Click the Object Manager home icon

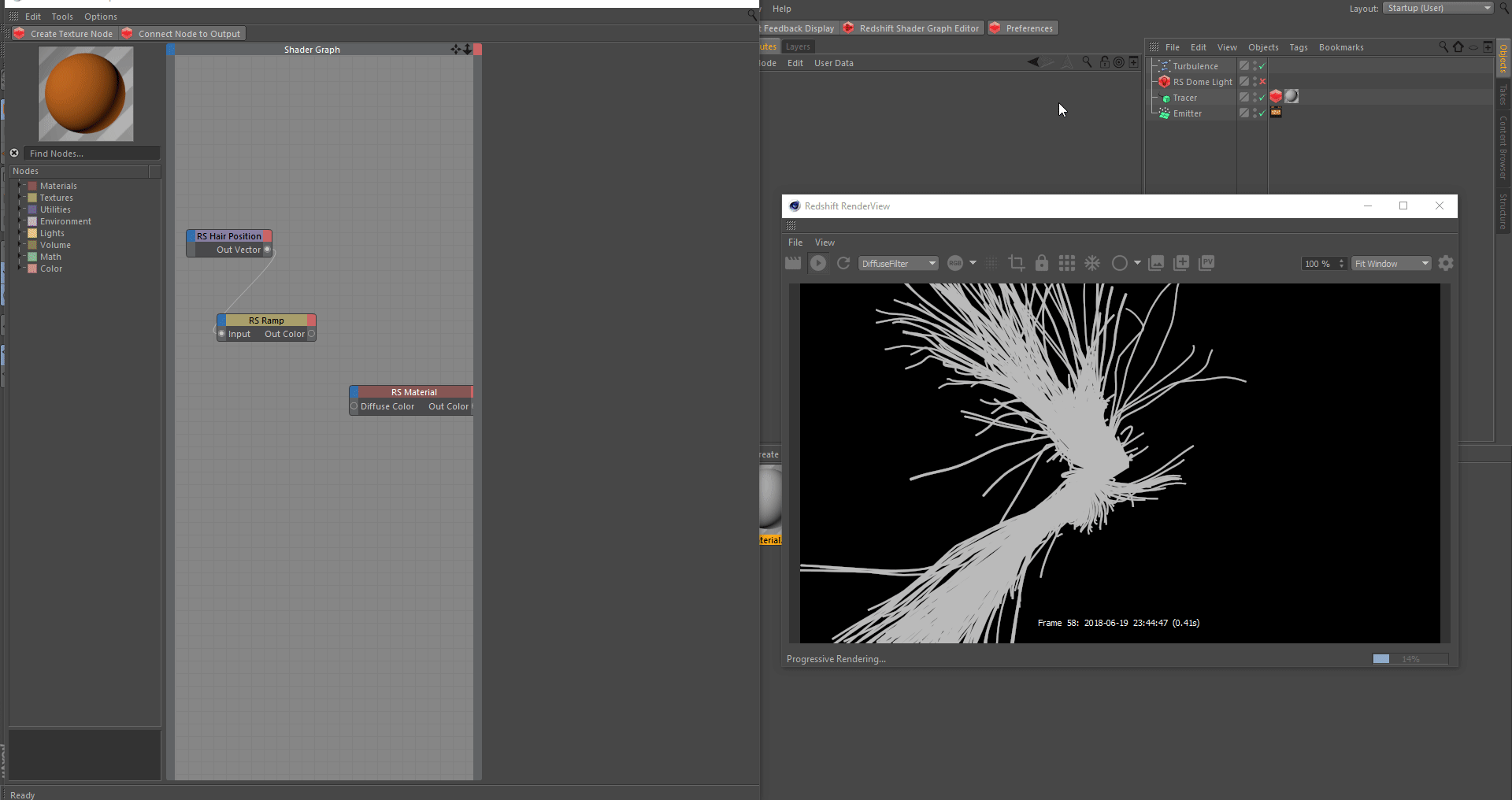coord(1458,47)
